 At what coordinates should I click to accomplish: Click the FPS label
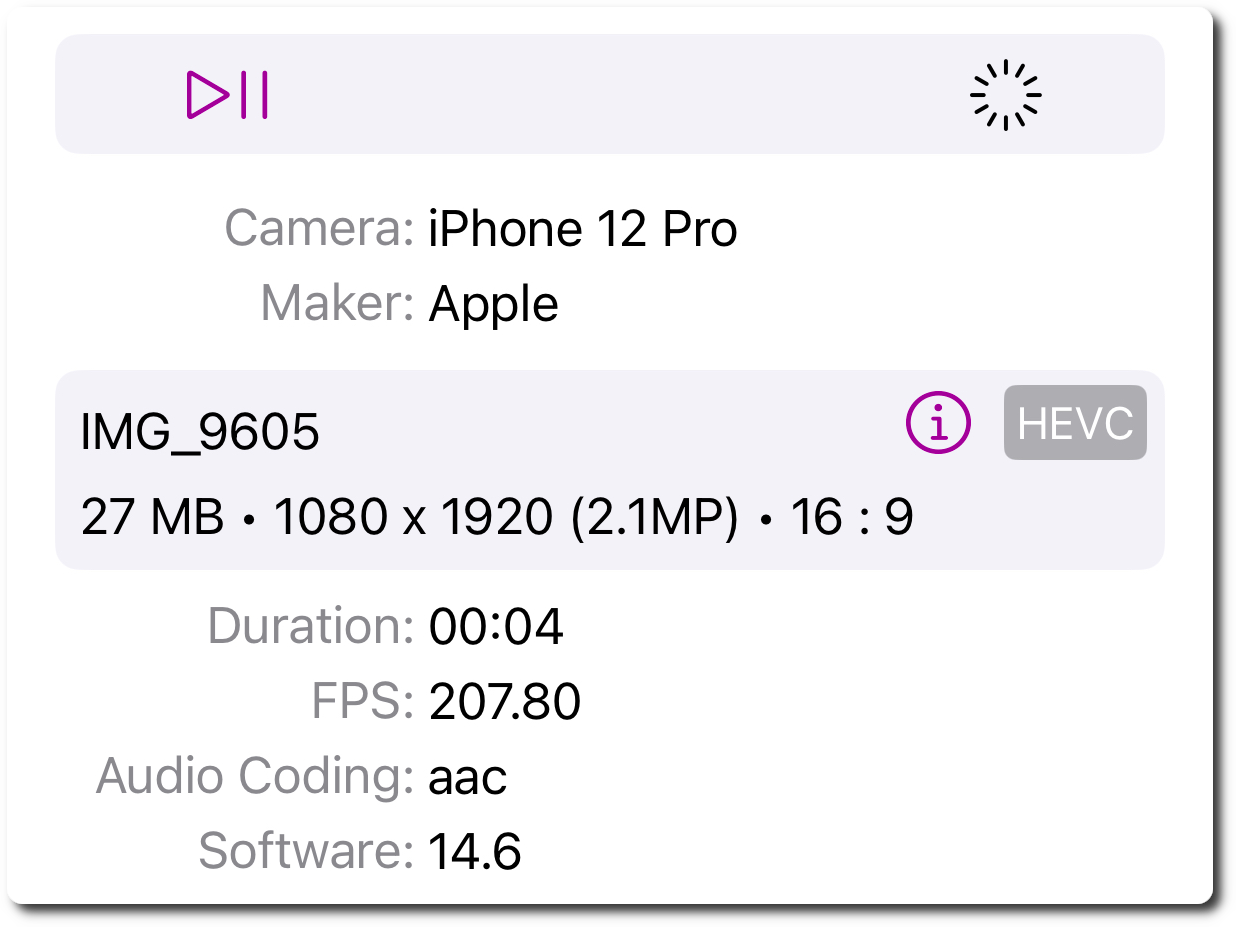[362, 702]
